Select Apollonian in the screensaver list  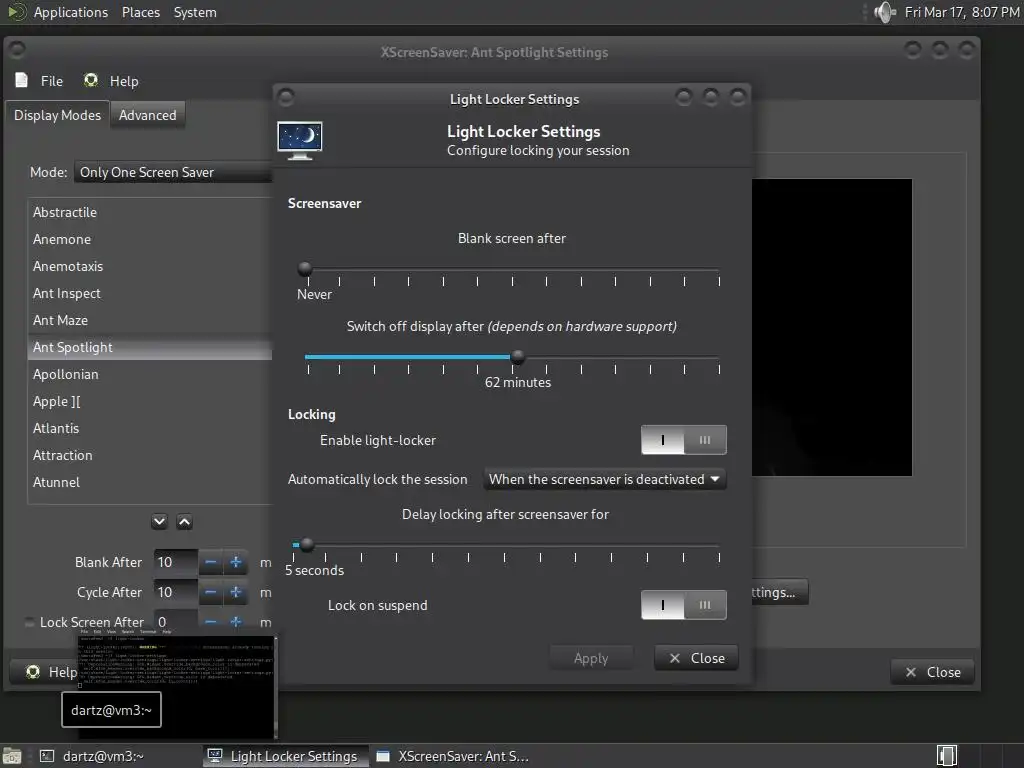click(x=150, y=374)
